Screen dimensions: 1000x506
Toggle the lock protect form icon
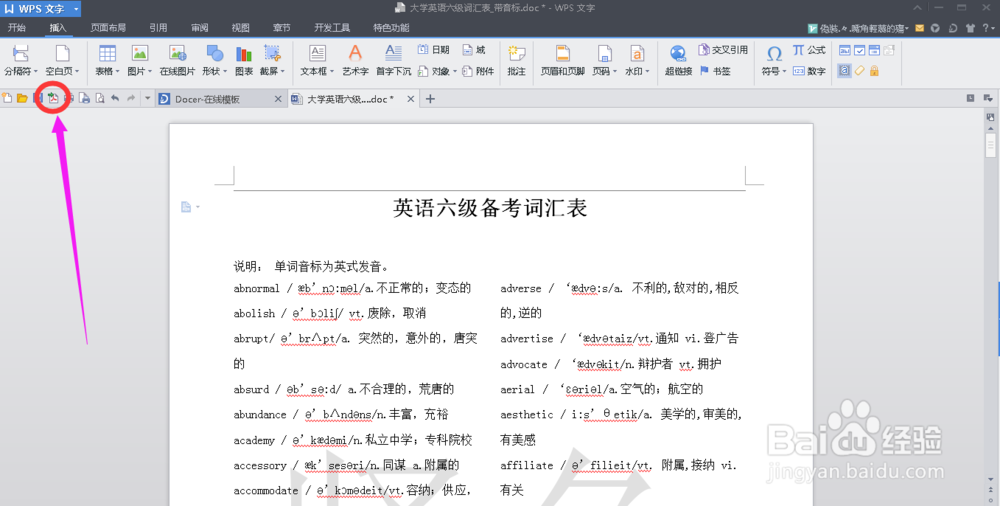click(874, 71)
